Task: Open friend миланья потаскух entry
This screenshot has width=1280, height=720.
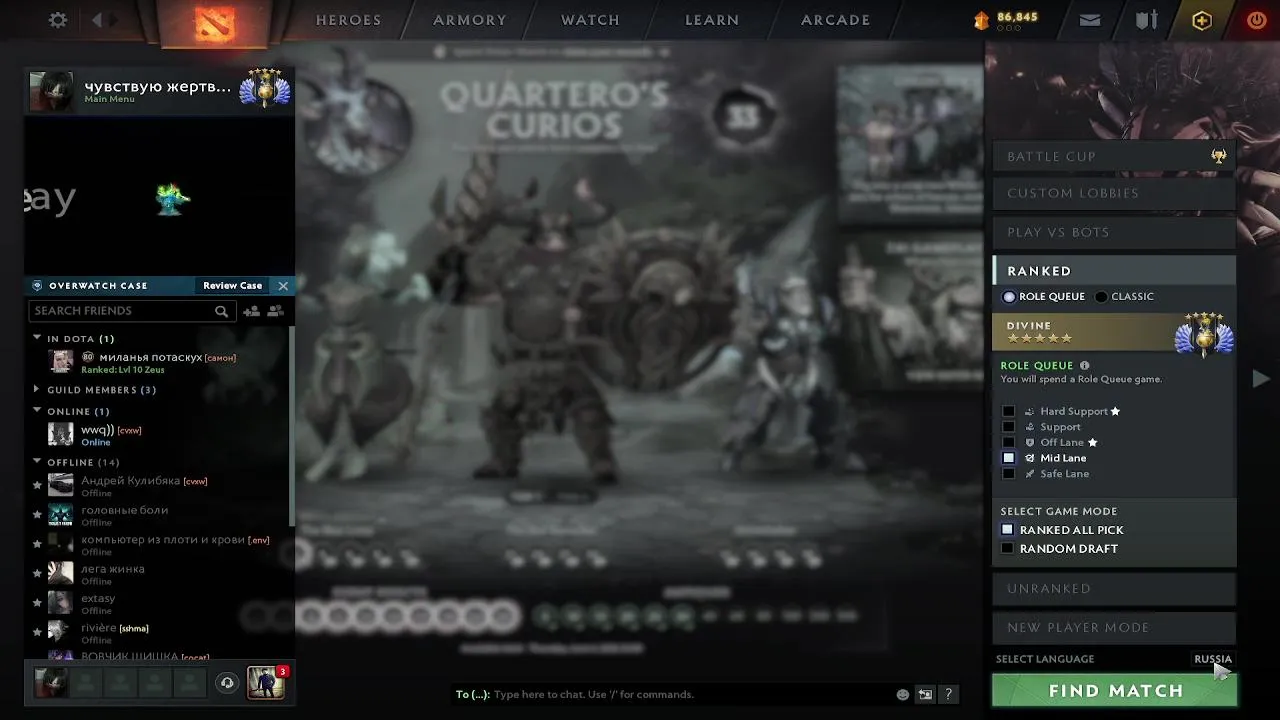Action: 160,363
